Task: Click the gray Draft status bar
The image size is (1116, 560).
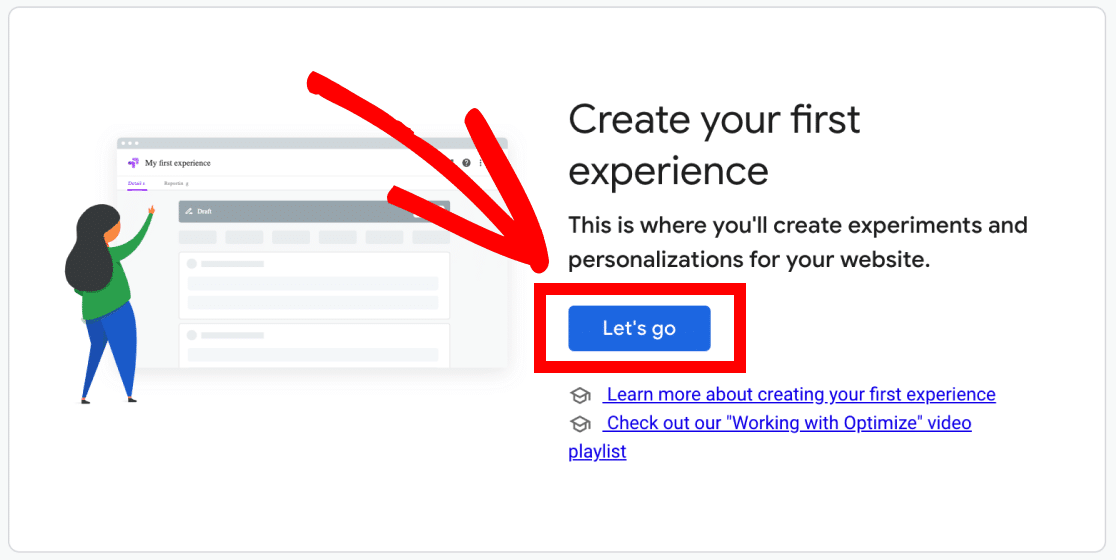Action: point(314,211)
